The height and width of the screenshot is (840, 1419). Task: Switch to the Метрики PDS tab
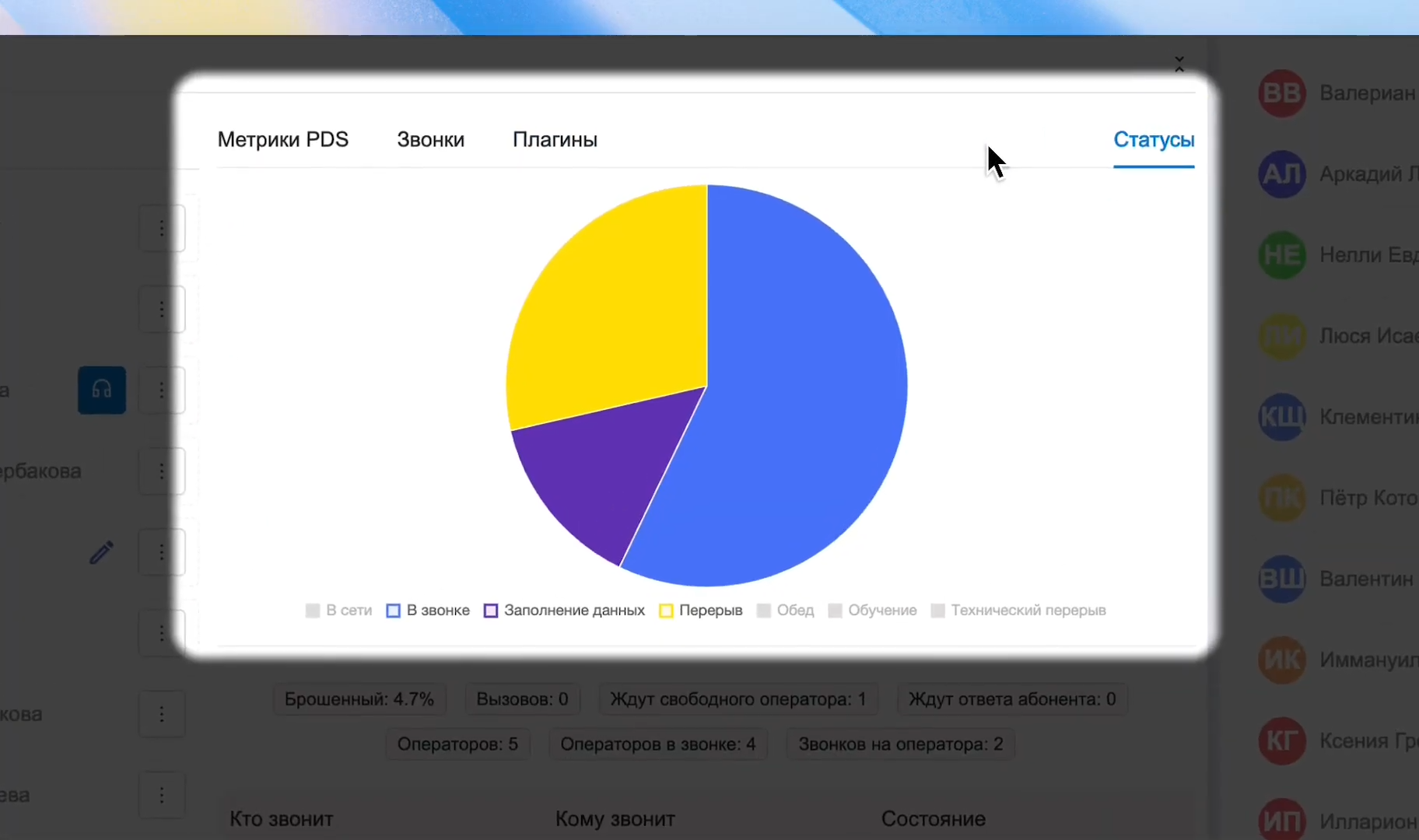pyautogui.click(x=283, y=140)
